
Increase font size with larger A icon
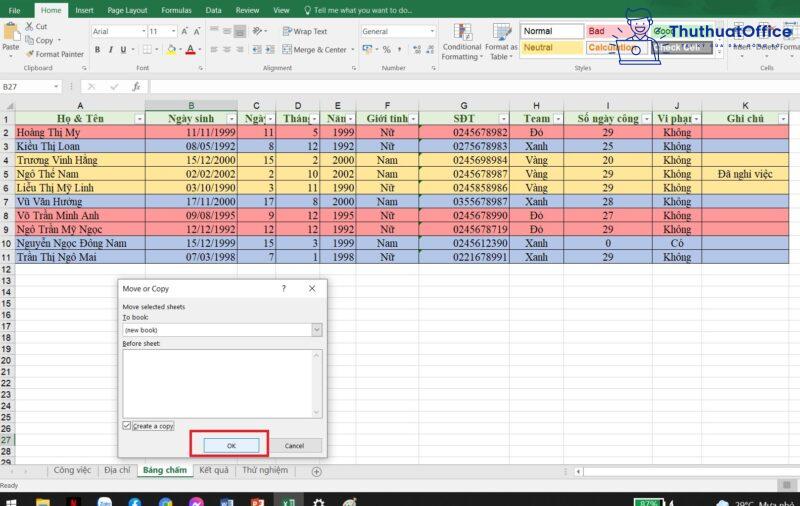pos(184,31)
